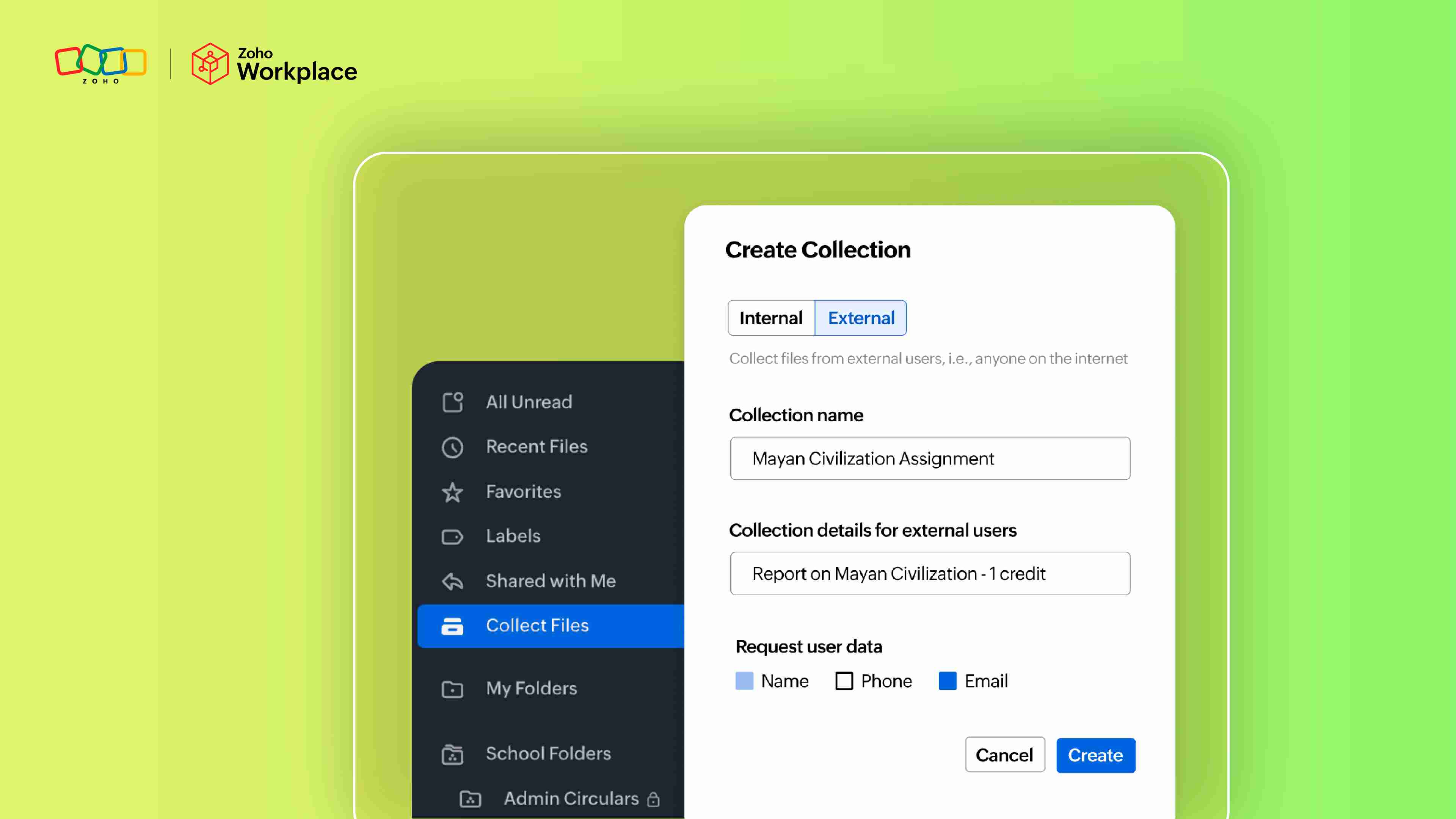
Task: Uncheck the Email checkbox
Action: (947, 681)
